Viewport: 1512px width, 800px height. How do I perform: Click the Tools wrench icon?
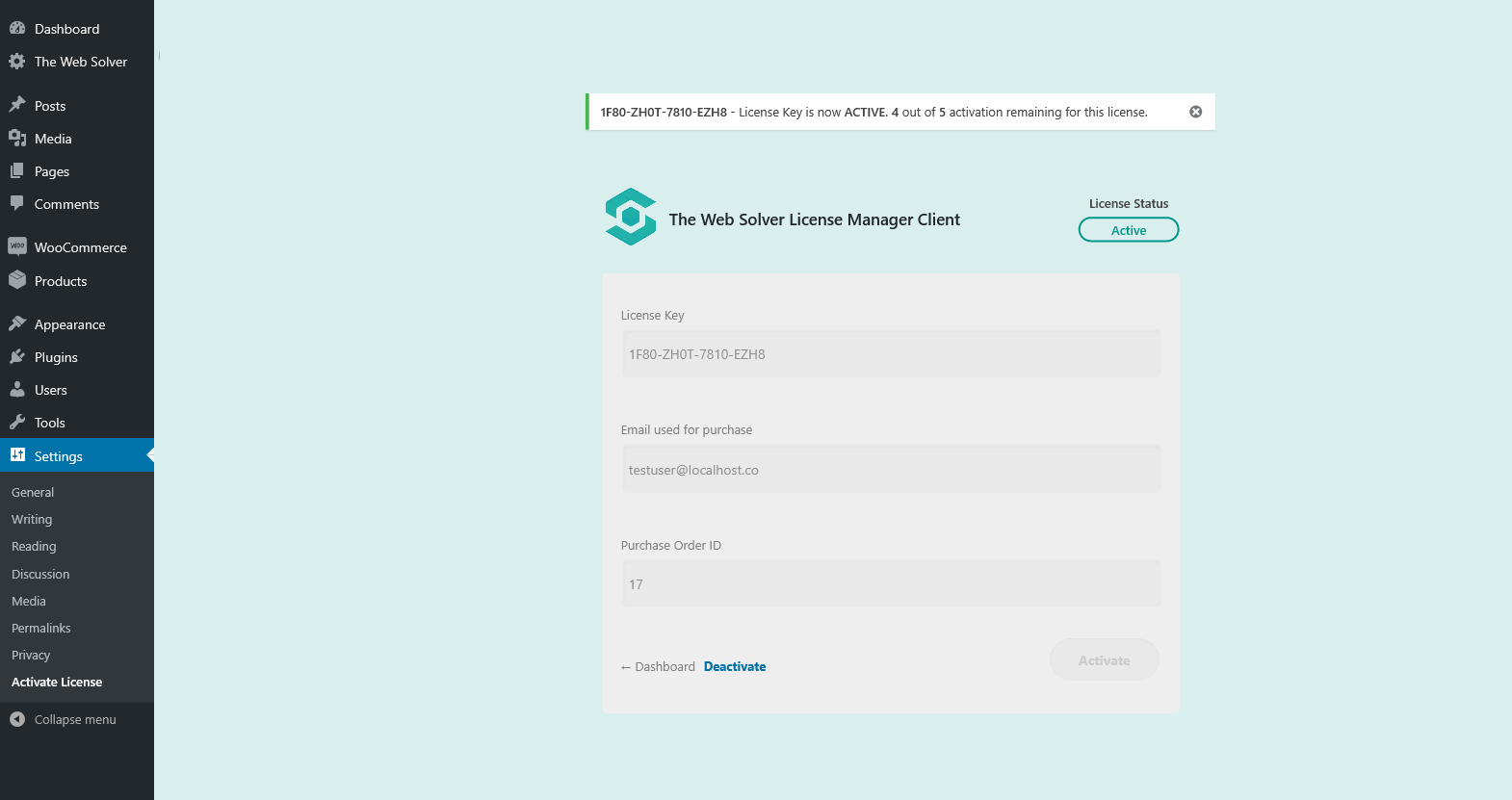[x=17, y=422]
